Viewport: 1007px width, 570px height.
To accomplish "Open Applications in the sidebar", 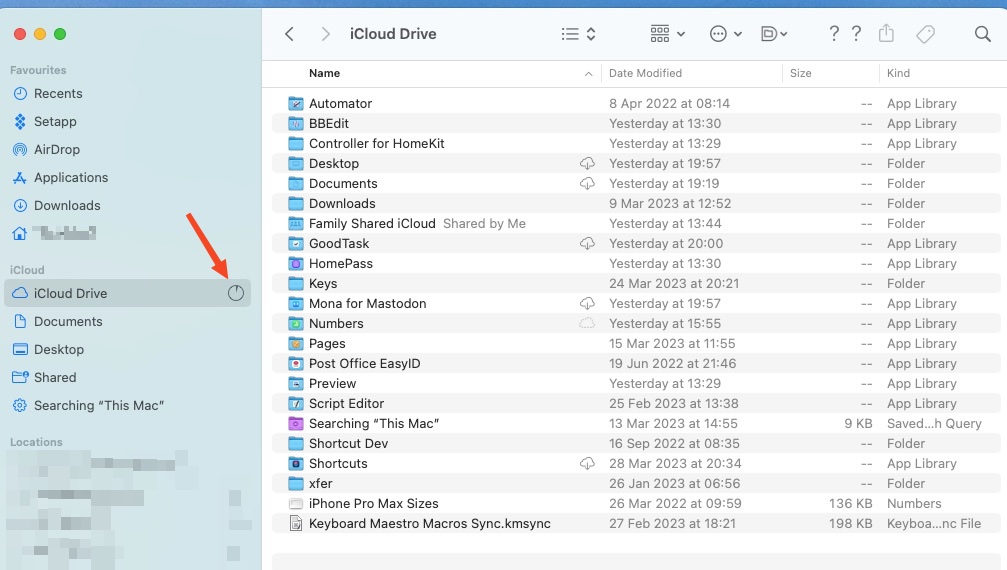I will click(71, 178).
